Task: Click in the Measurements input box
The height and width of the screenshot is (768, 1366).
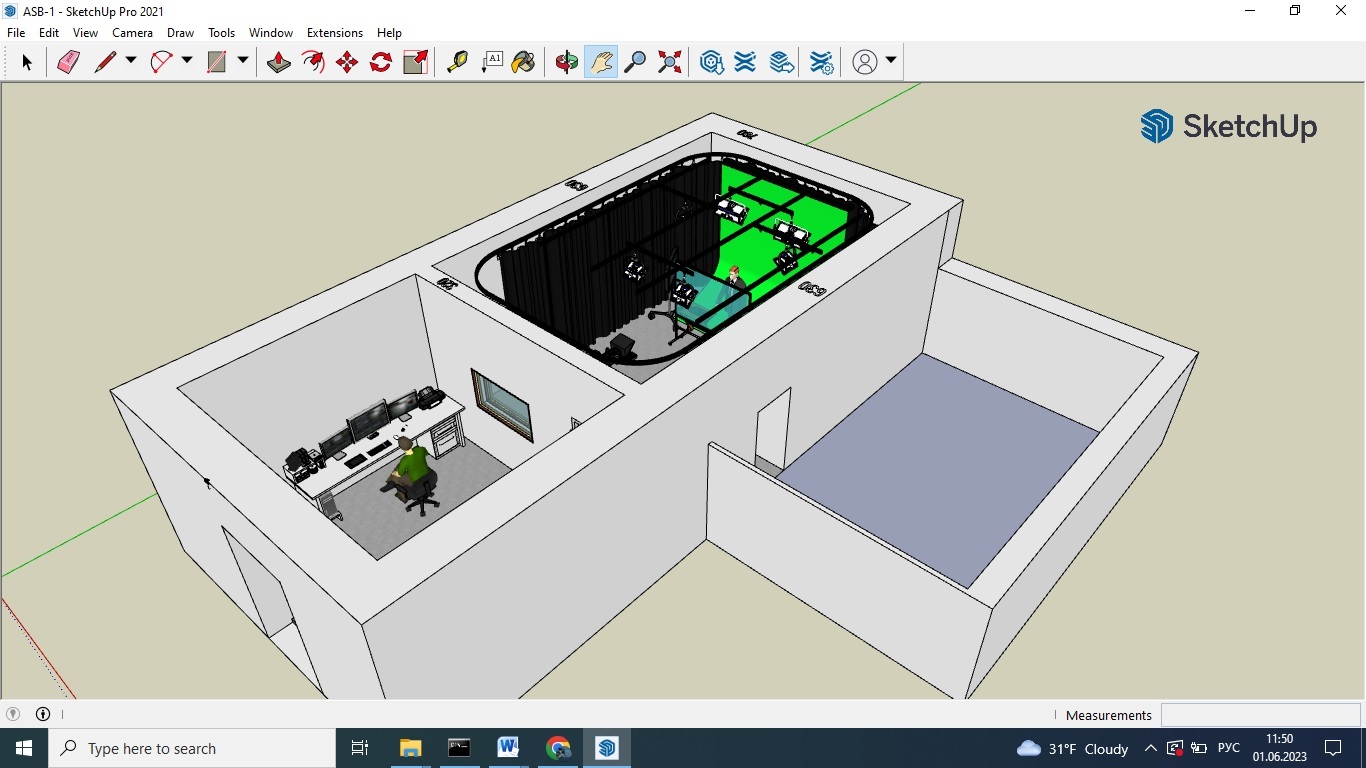Action: (x=1260, y=715)
